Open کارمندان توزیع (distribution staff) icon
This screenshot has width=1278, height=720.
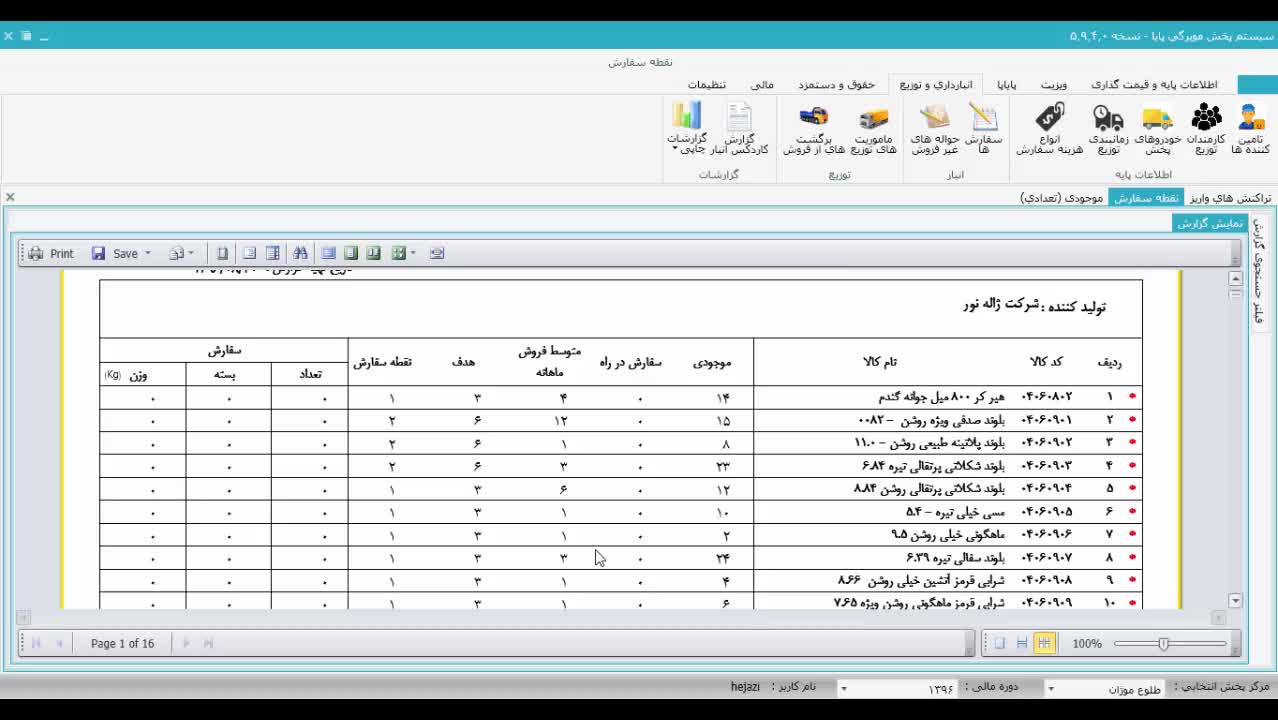tap(1206, 128)
